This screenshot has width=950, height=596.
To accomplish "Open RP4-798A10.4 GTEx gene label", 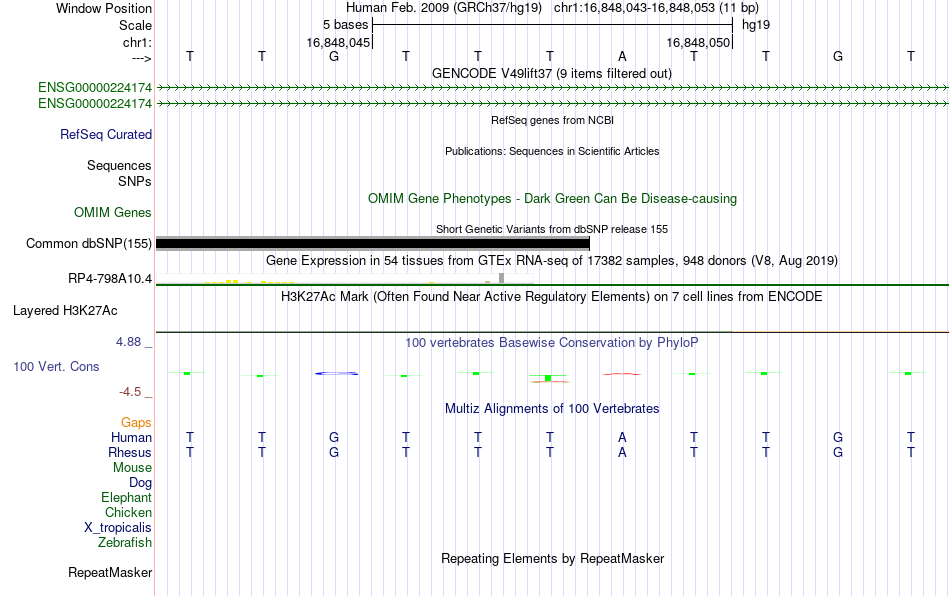I will coord(110,279).
